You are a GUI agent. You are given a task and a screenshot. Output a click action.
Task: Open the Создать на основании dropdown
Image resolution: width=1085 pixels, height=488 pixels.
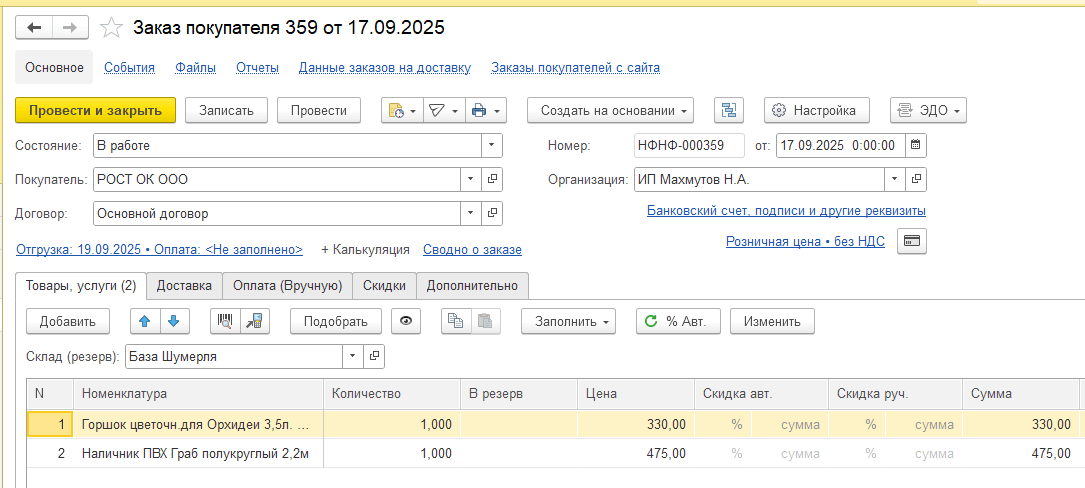(x=610, y=110)
